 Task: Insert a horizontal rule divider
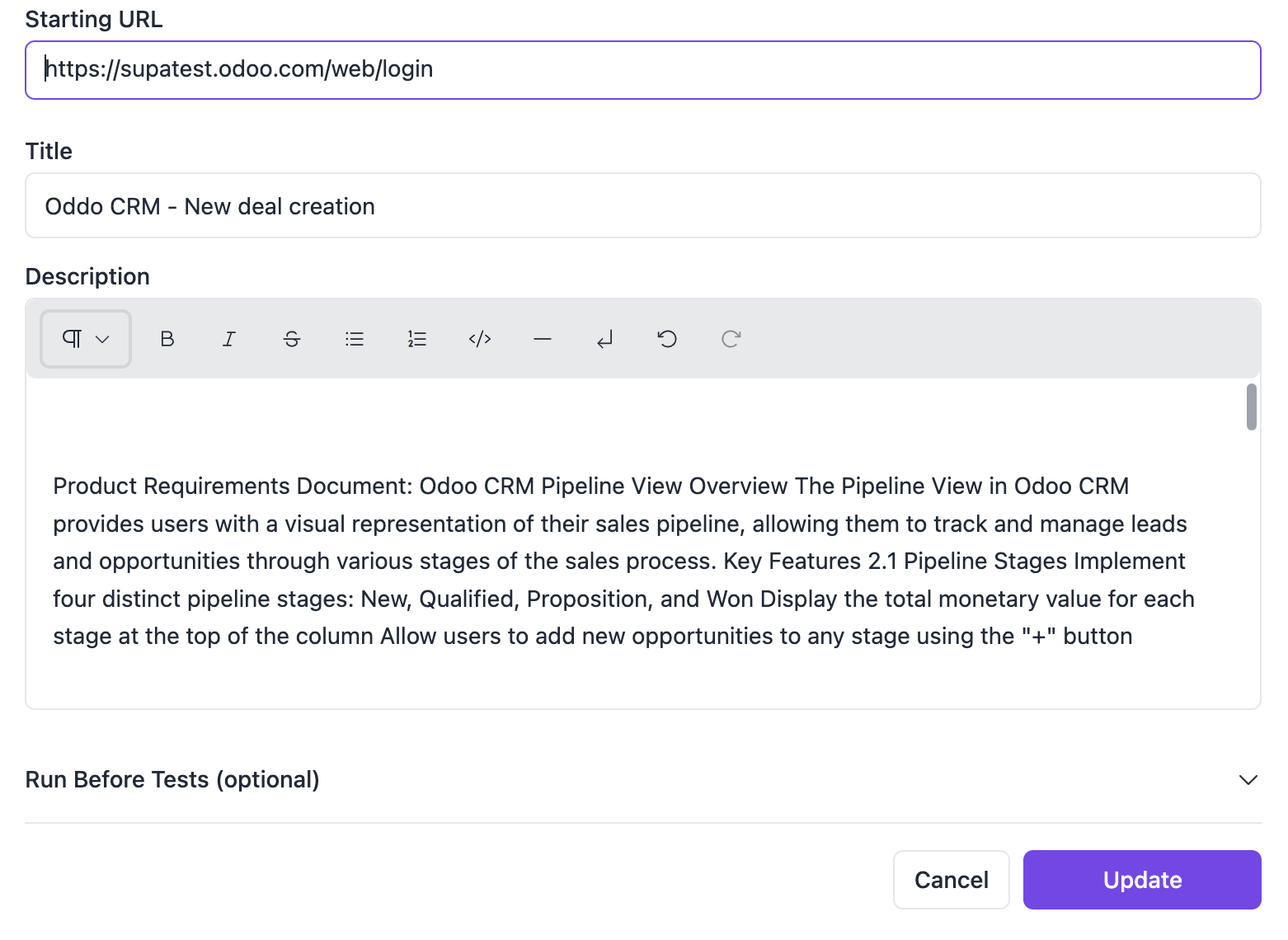(x=543, y=339)
